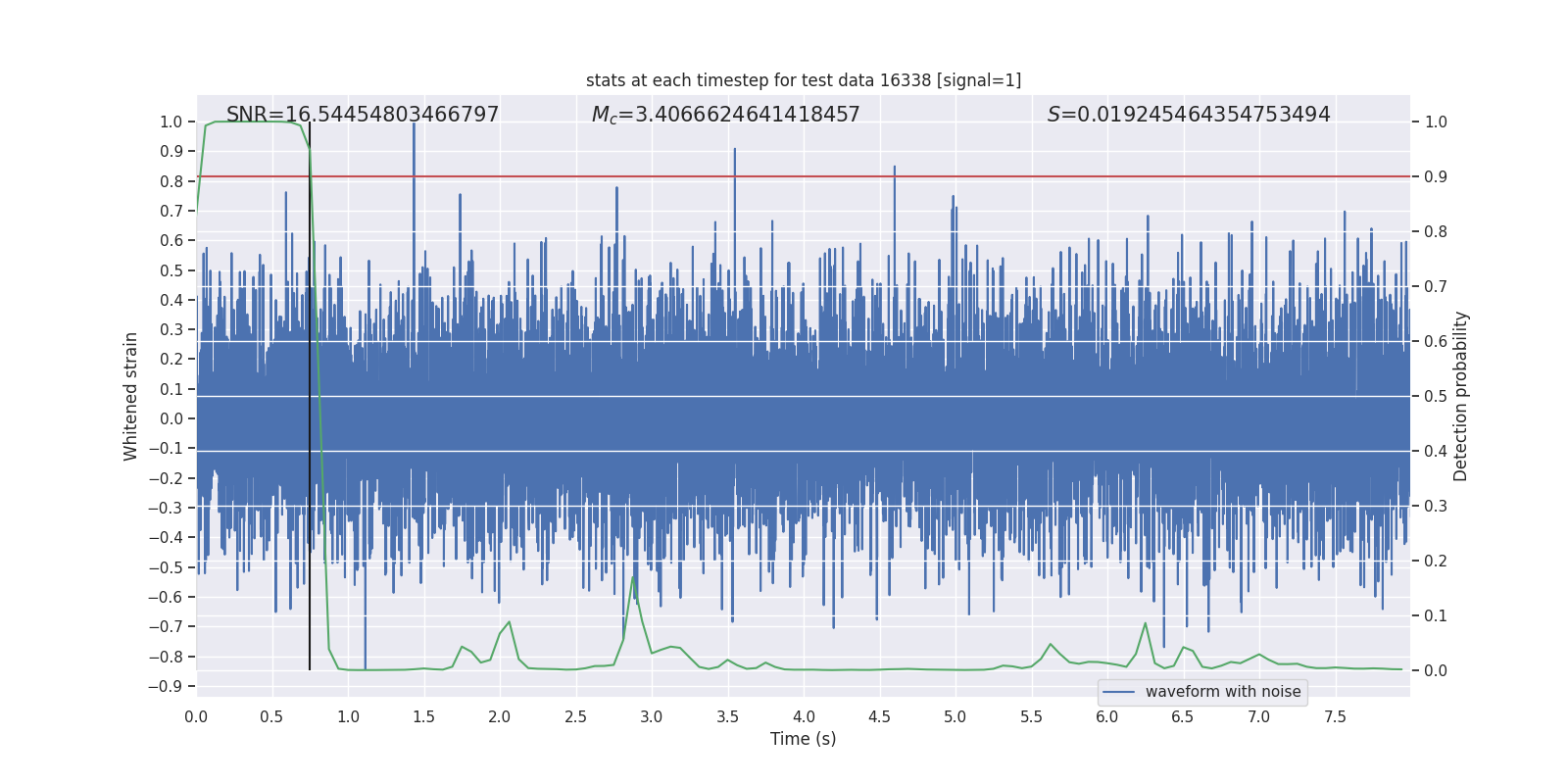Click the tall blue spike near 3.5 seconds

click(734, 150)
